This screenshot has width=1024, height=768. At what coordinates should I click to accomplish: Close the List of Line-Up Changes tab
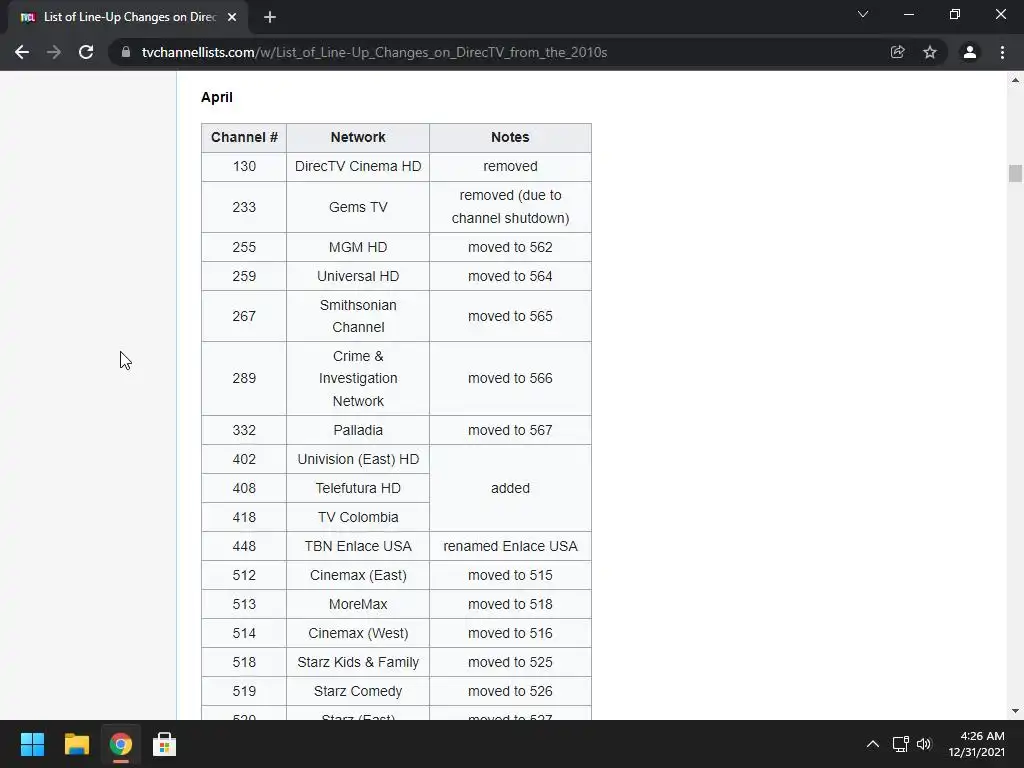(232, 18)
